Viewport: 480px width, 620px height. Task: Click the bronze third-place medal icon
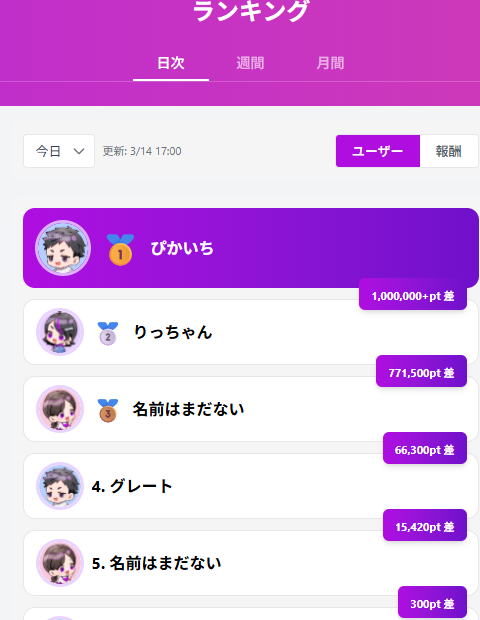click(108, 410)
